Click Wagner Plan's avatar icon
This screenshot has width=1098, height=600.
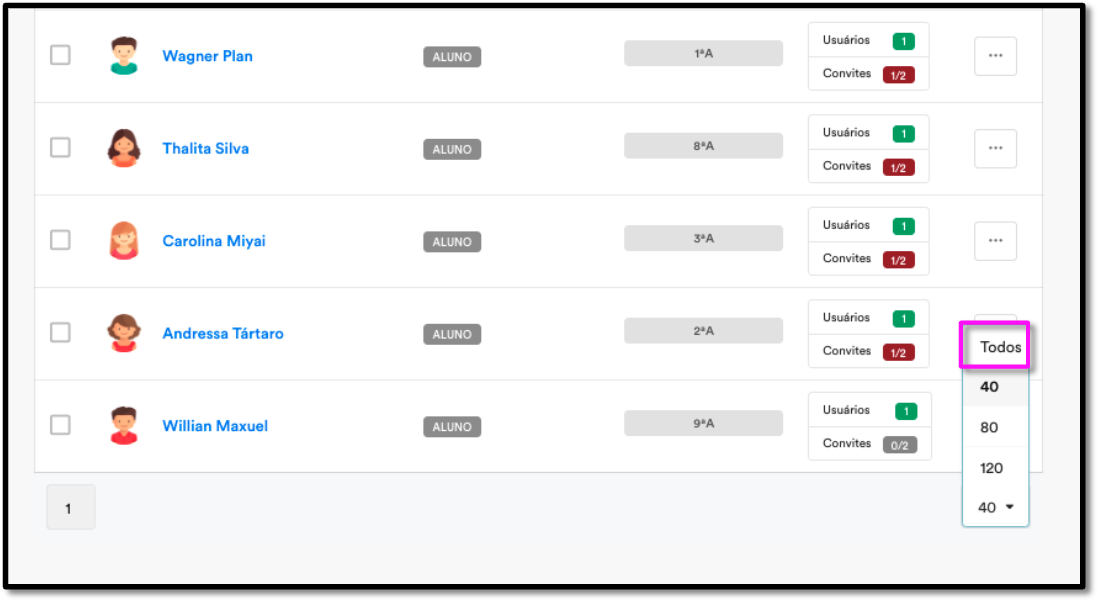click(124, 56)
